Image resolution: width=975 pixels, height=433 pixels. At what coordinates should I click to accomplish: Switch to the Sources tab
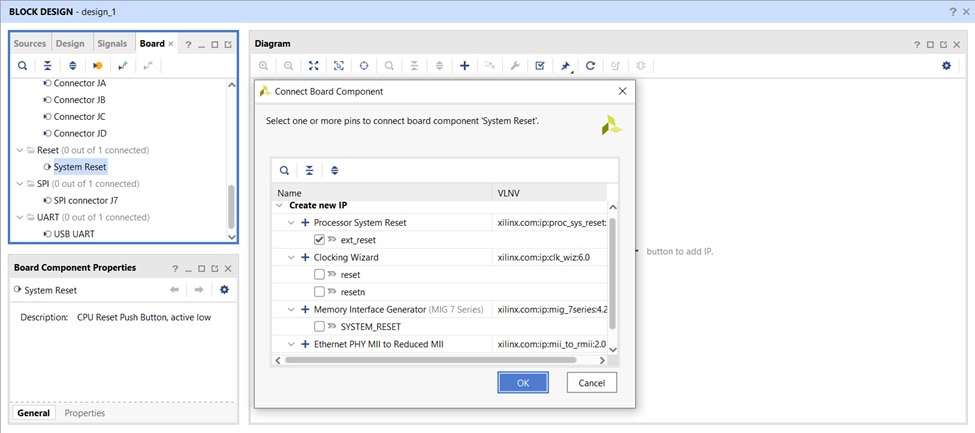[30, 44]
